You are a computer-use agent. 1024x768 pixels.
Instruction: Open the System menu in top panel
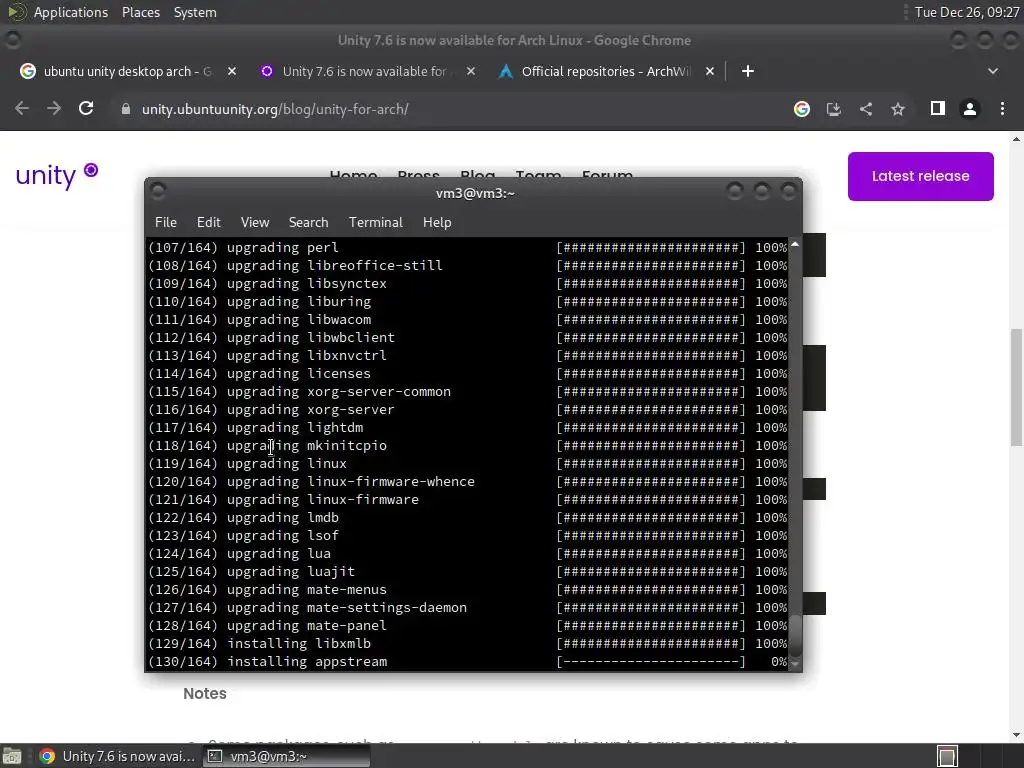coord(195,12)
